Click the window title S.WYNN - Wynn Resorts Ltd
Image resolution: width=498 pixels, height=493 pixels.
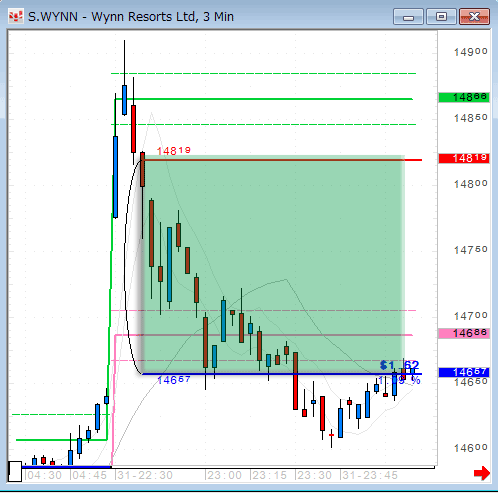point(131,16)
